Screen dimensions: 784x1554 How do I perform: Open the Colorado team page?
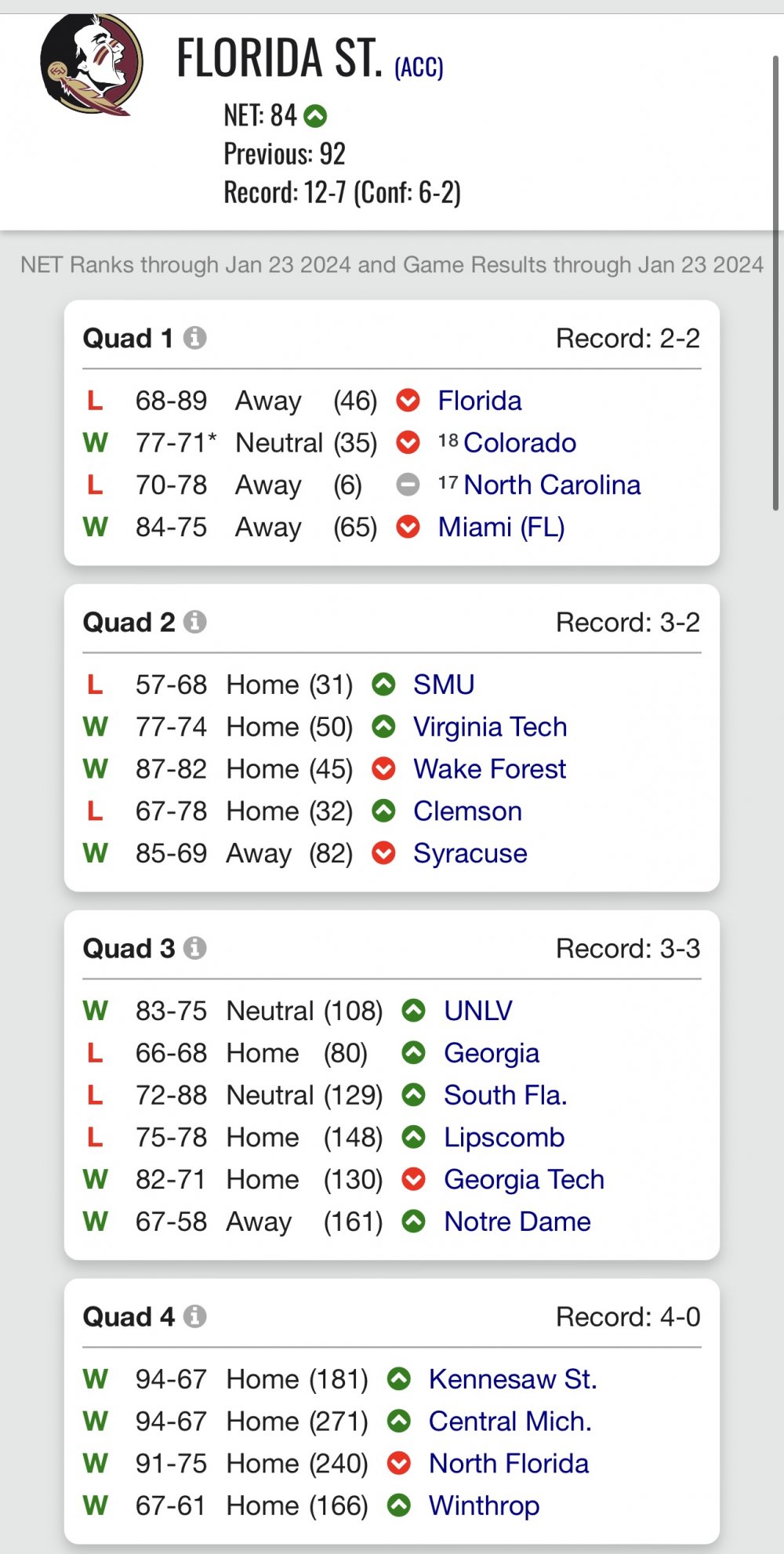(520, 443)
